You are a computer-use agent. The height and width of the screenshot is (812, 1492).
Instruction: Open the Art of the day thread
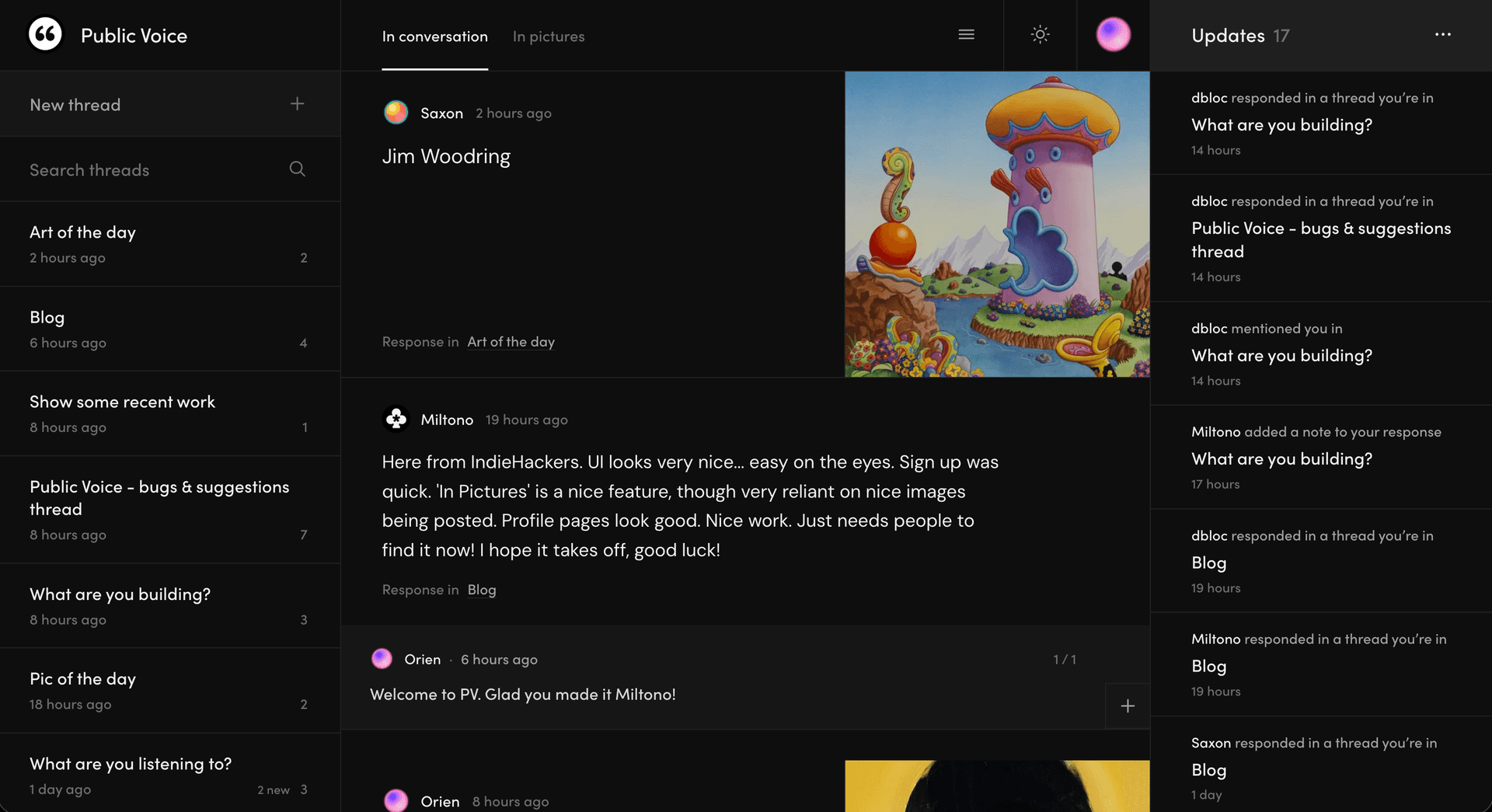(x=169, y=244)
